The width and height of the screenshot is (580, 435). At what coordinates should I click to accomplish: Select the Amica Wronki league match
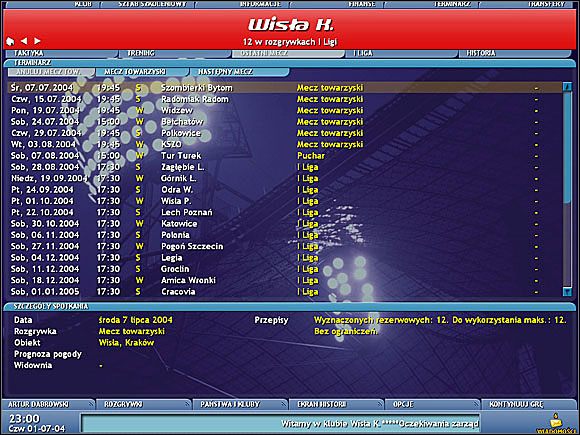tap(285, 280)
